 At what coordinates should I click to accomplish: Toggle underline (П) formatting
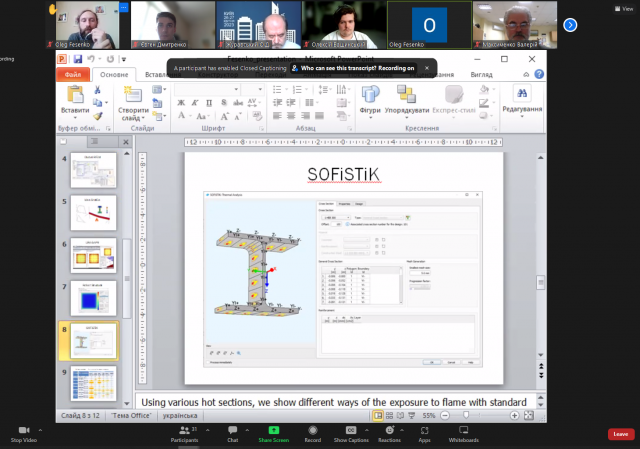tap(209, 103)
